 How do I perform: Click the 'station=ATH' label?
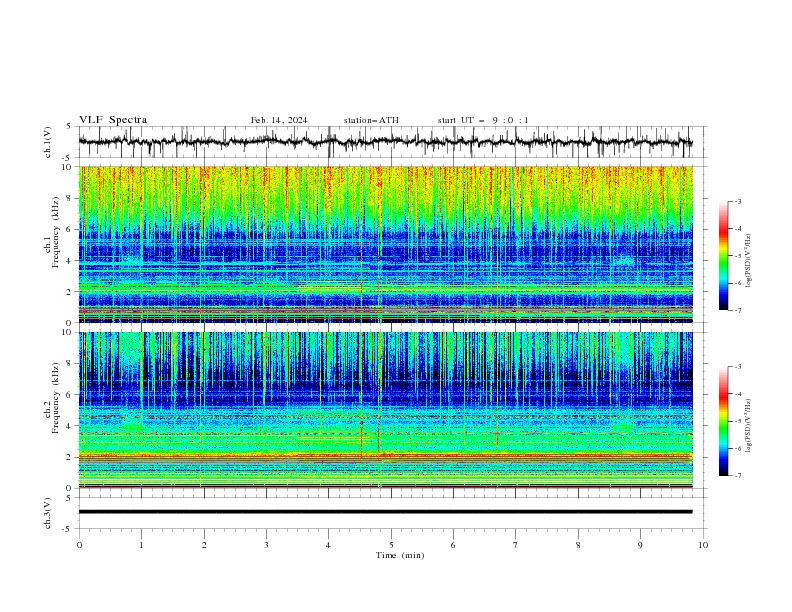371,120
